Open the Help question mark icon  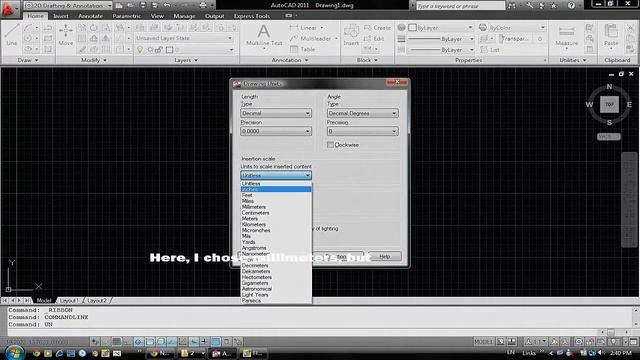pos(571,5)
